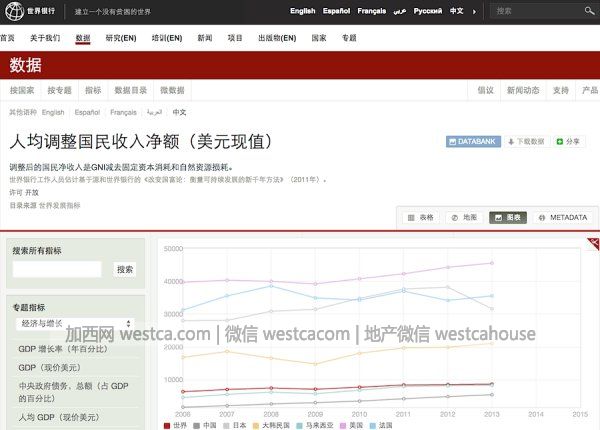
Task: Click 世界发展指标 catalog source link
Action: 59,205
